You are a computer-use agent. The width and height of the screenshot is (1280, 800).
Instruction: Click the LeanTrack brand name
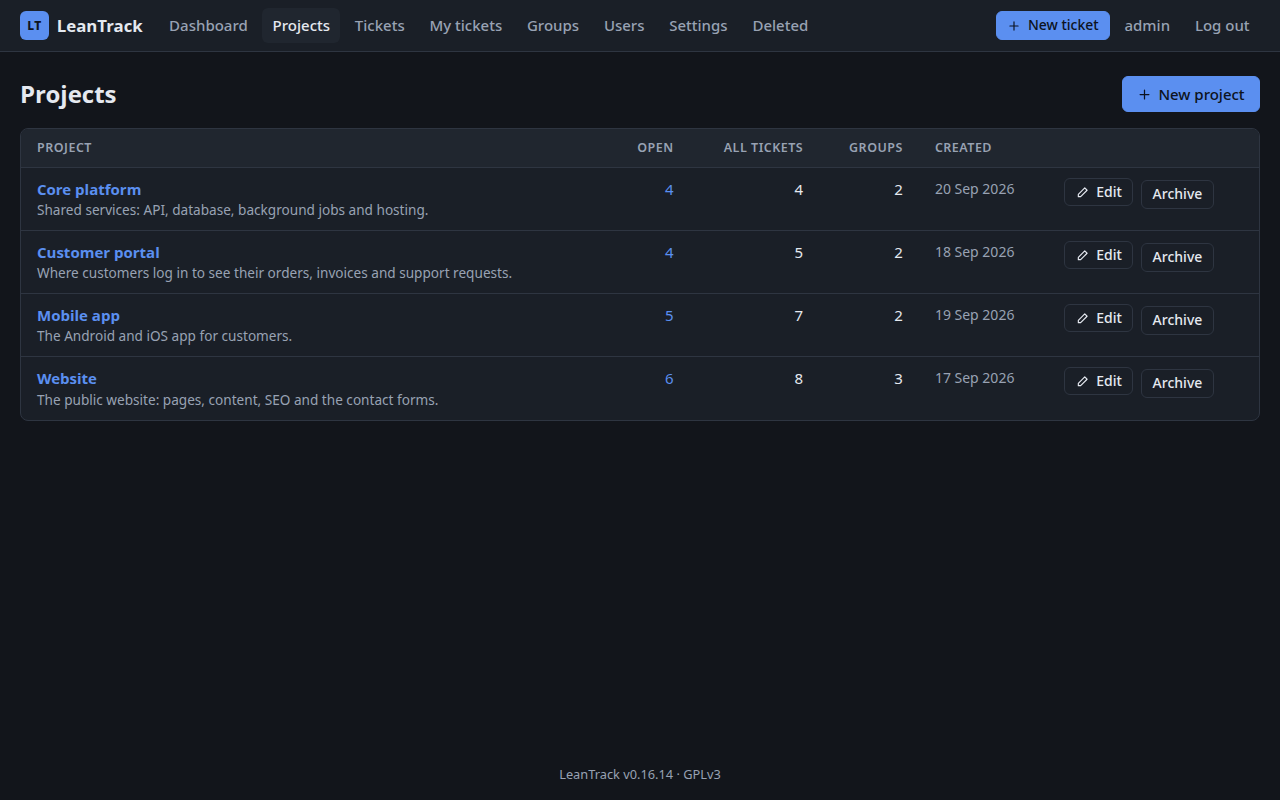pyautogui.click(x=100, y=26)
